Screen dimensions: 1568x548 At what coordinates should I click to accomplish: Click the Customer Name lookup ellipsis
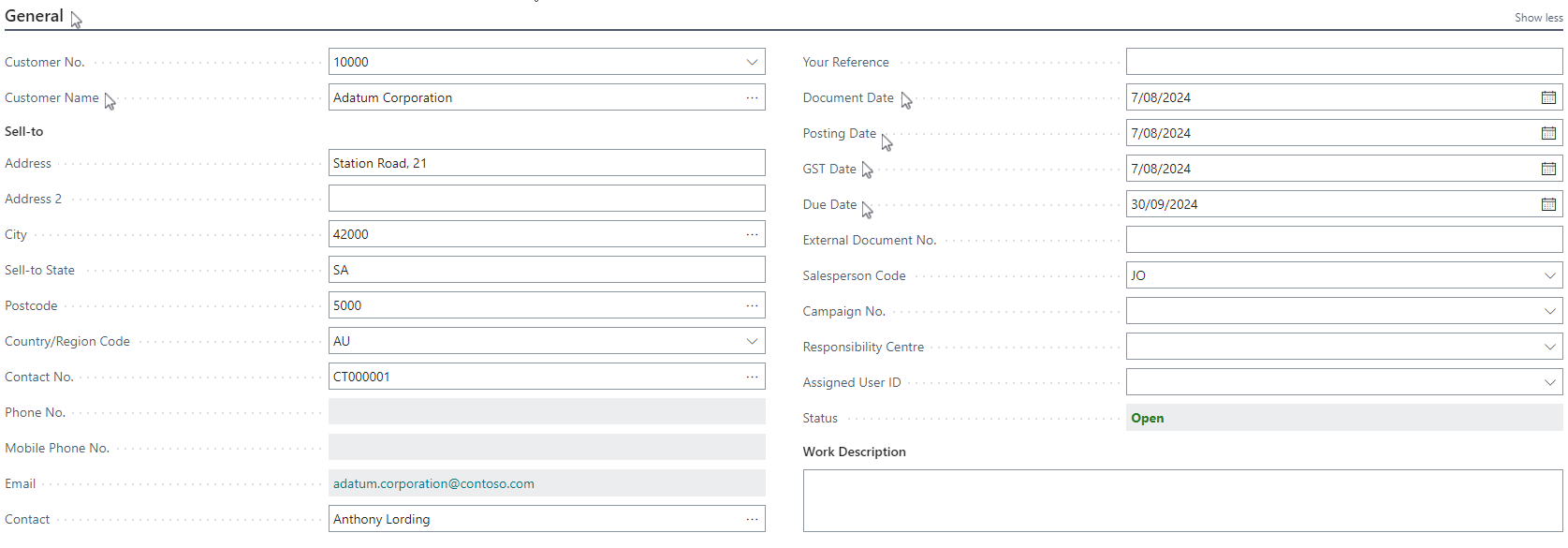click(752, 97)
